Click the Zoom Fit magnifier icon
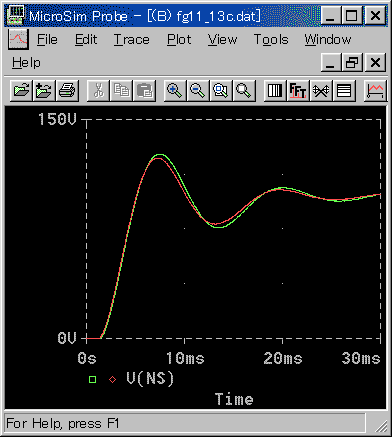Viewport: 392px width, 437px height. [x=244, y=90]
